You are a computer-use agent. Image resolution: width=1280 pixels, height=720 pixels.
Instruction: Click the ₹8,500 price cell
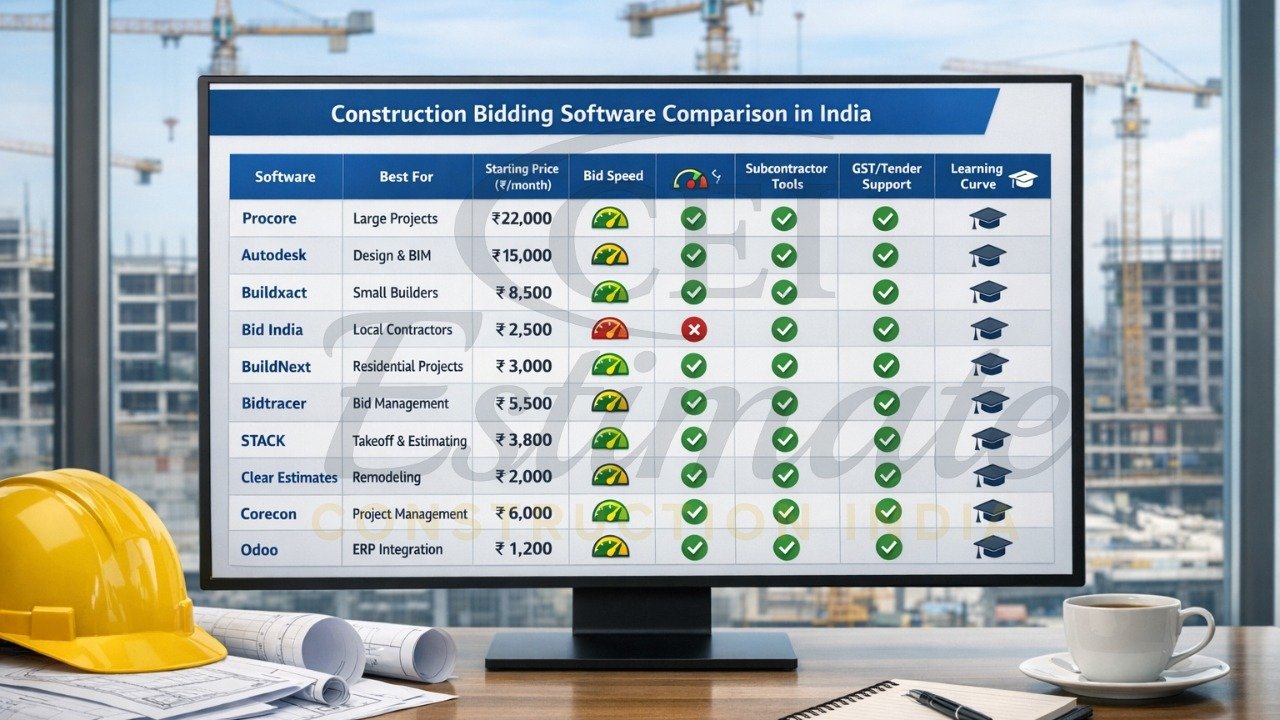point(523,293)
